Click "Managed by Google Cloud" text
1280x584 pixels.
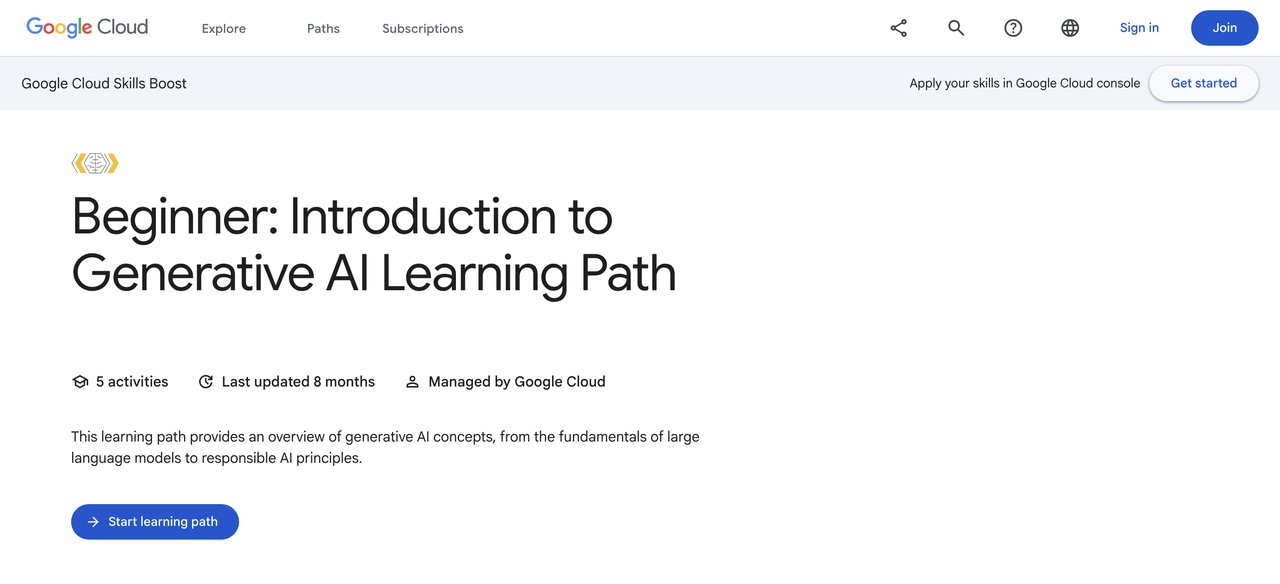point(517,382)
